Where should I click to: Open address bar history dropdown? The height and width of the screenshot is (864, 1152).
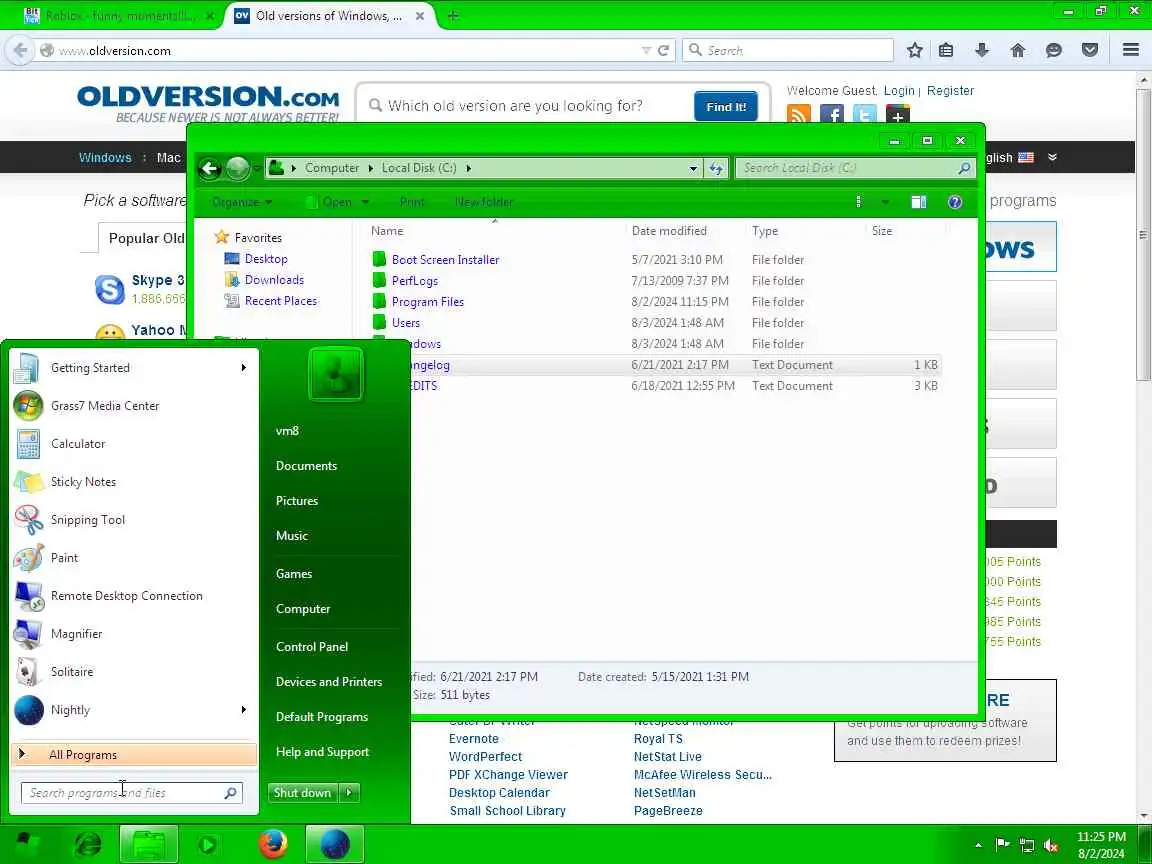(x=693, y=168)
